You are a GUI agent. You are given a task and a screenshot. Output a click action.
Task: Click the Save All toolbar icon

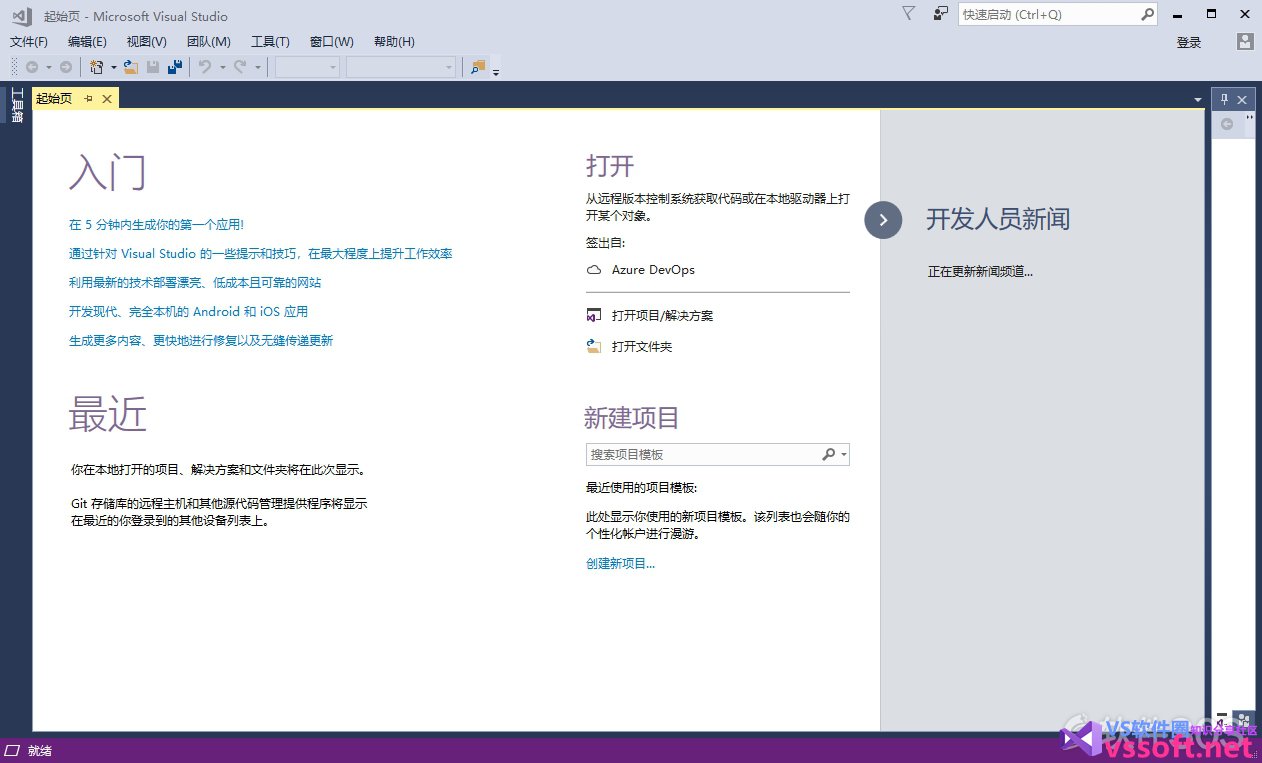click(175, 67)
